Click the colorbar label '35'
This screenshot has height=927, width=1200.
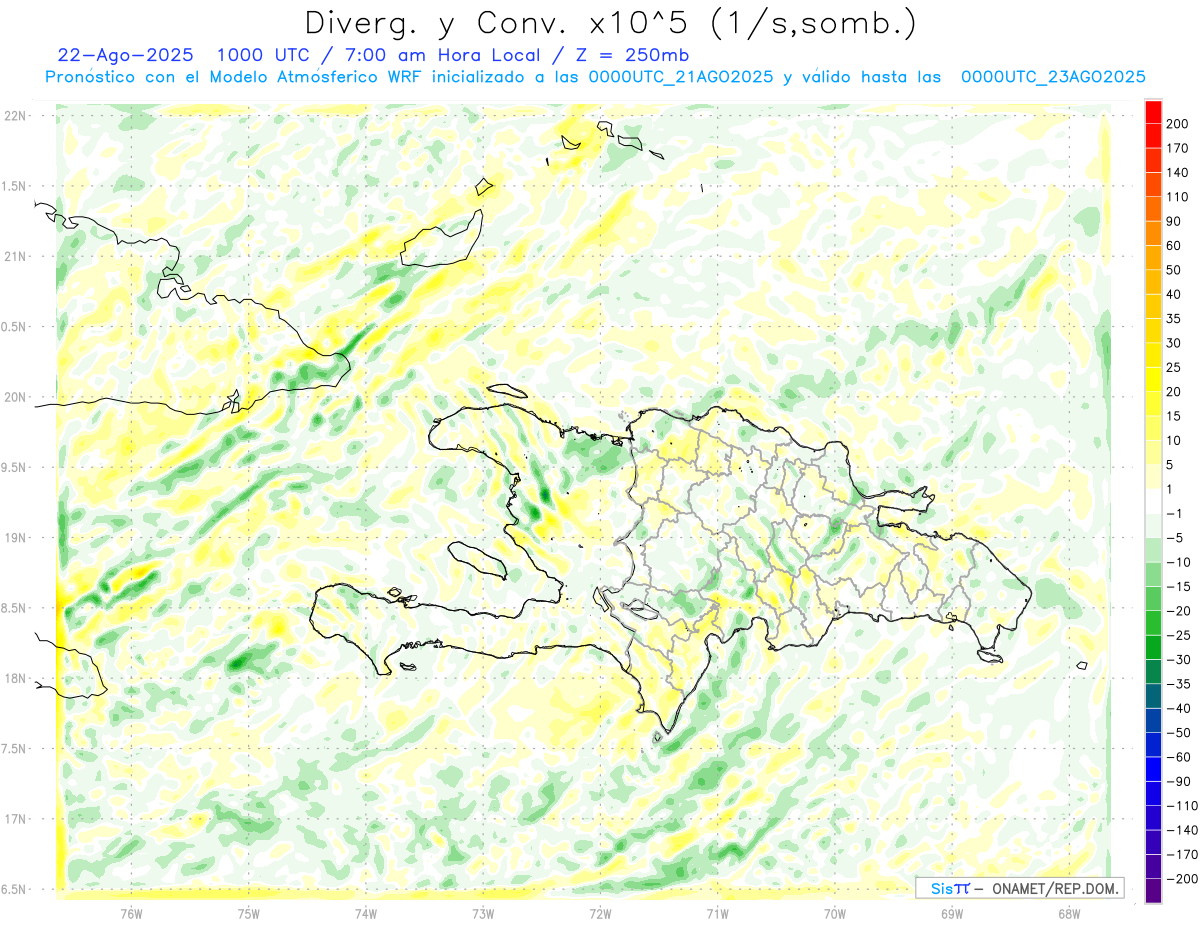click(1175, 319)
